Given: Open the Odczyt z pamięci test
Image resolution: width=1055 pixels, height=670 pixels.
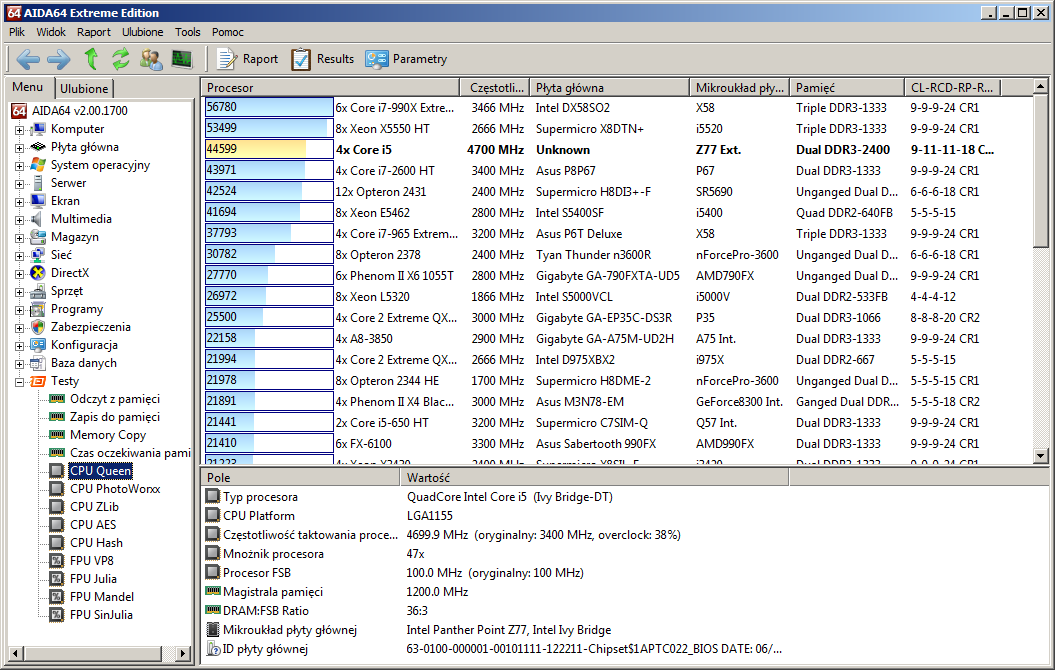Looking at the screenshot, I should (114, 399).
